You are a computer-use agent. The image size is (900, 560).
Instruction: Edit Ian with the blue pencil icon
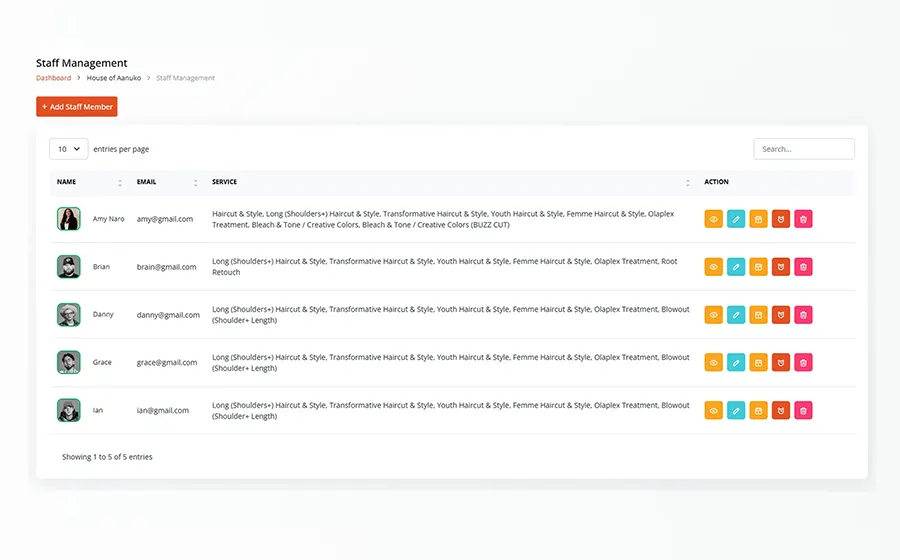click(736, 410)
